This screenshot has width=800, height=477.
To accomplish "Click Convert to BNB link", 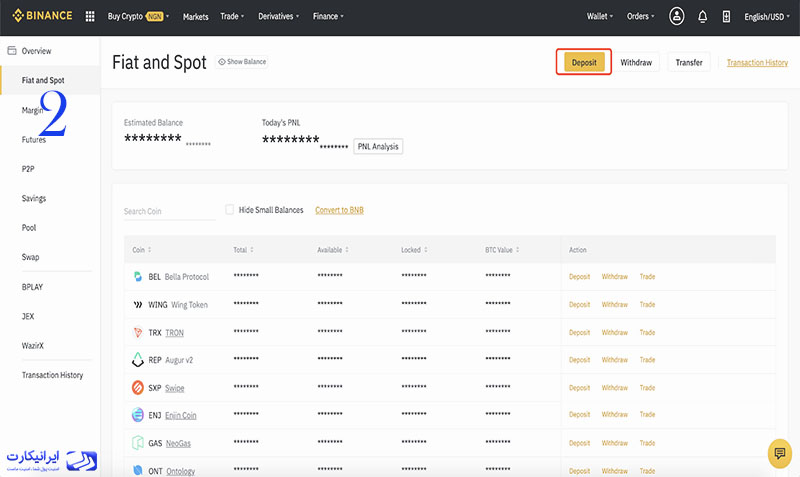I will tap(339, 210).
